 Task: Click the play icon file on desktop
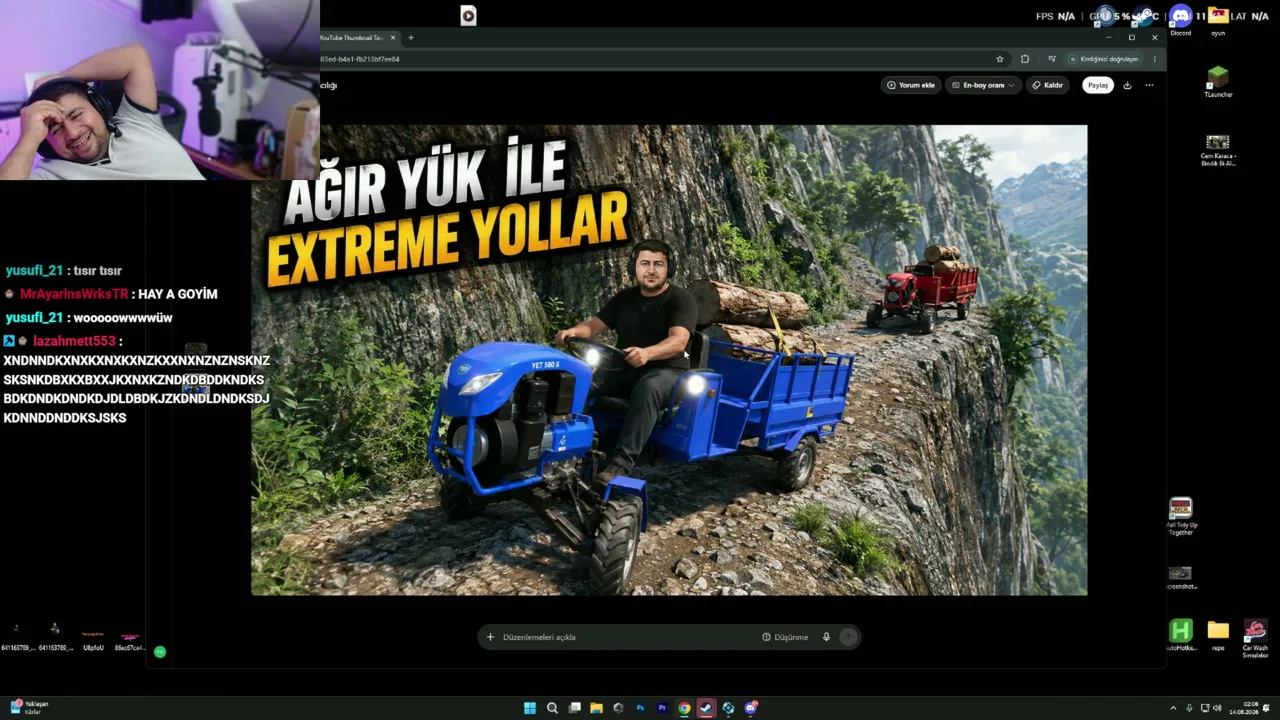(x=468, y=15)
